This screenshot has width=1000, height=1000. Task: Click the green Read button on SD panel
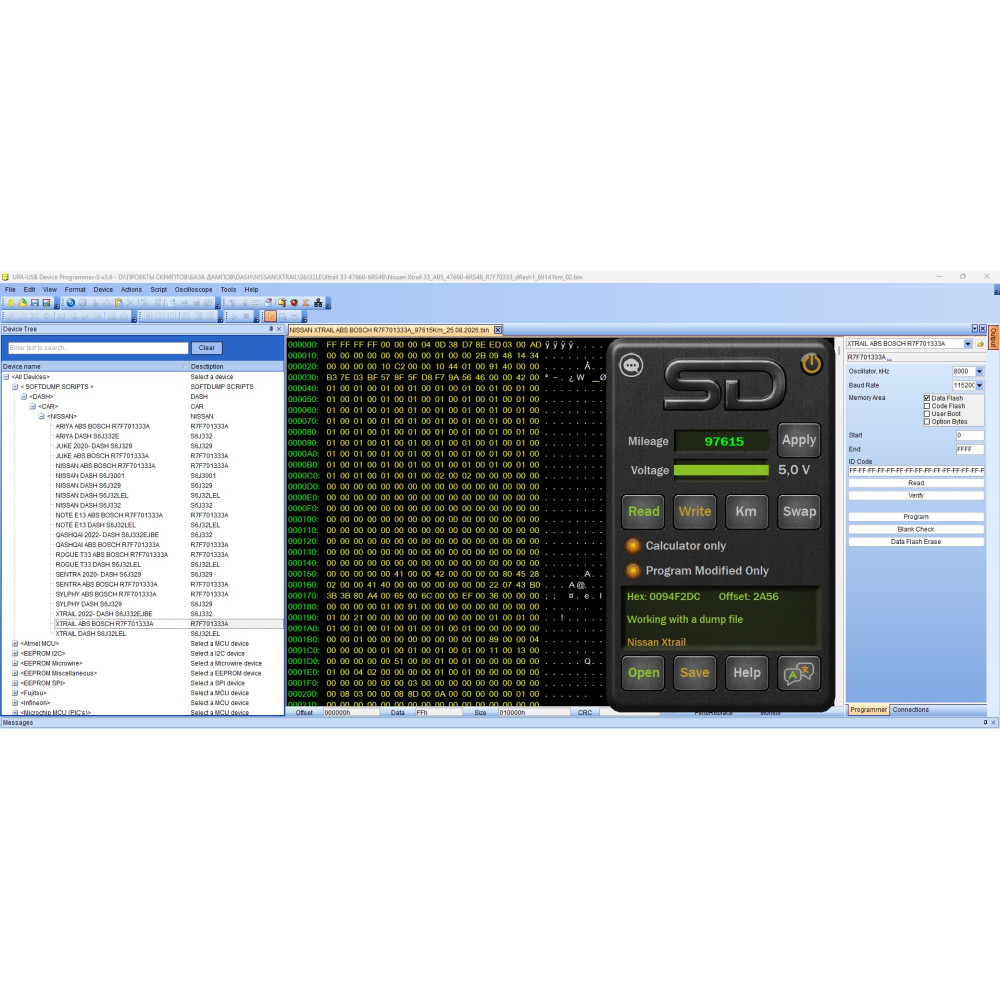pyautogui.click(x=643, y=511)
